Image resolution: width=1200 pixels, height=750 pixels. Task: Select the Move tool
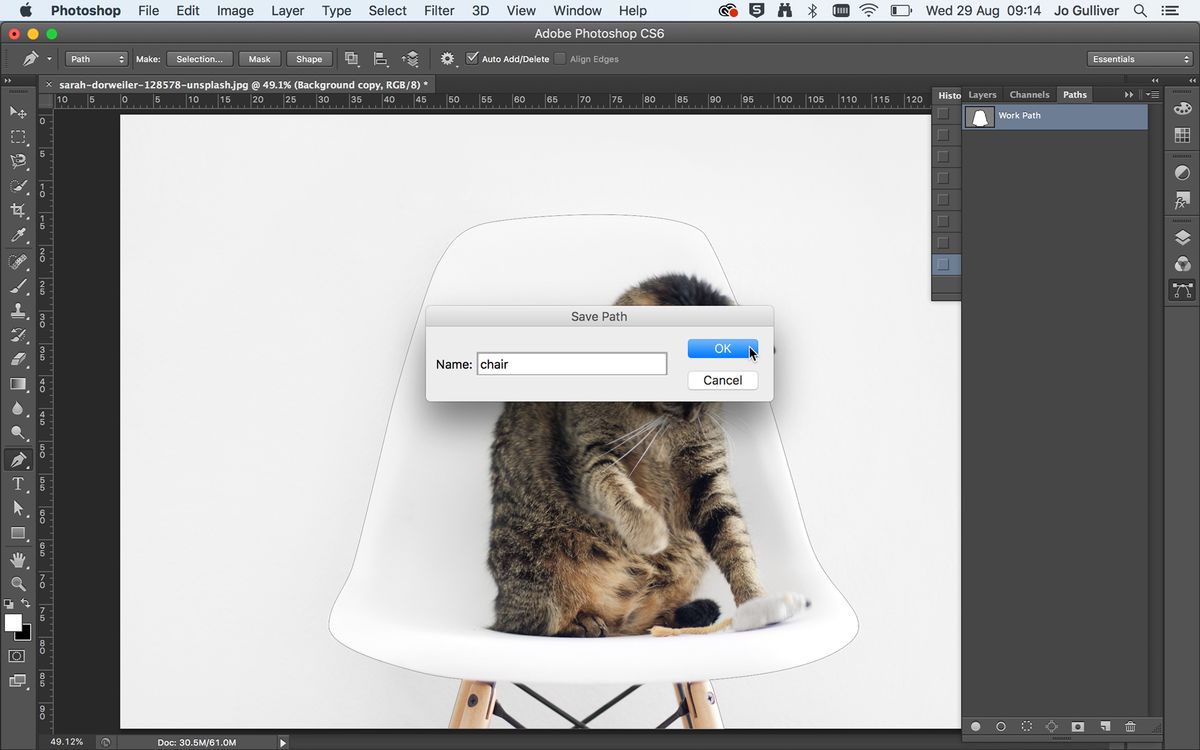[18, 112]
